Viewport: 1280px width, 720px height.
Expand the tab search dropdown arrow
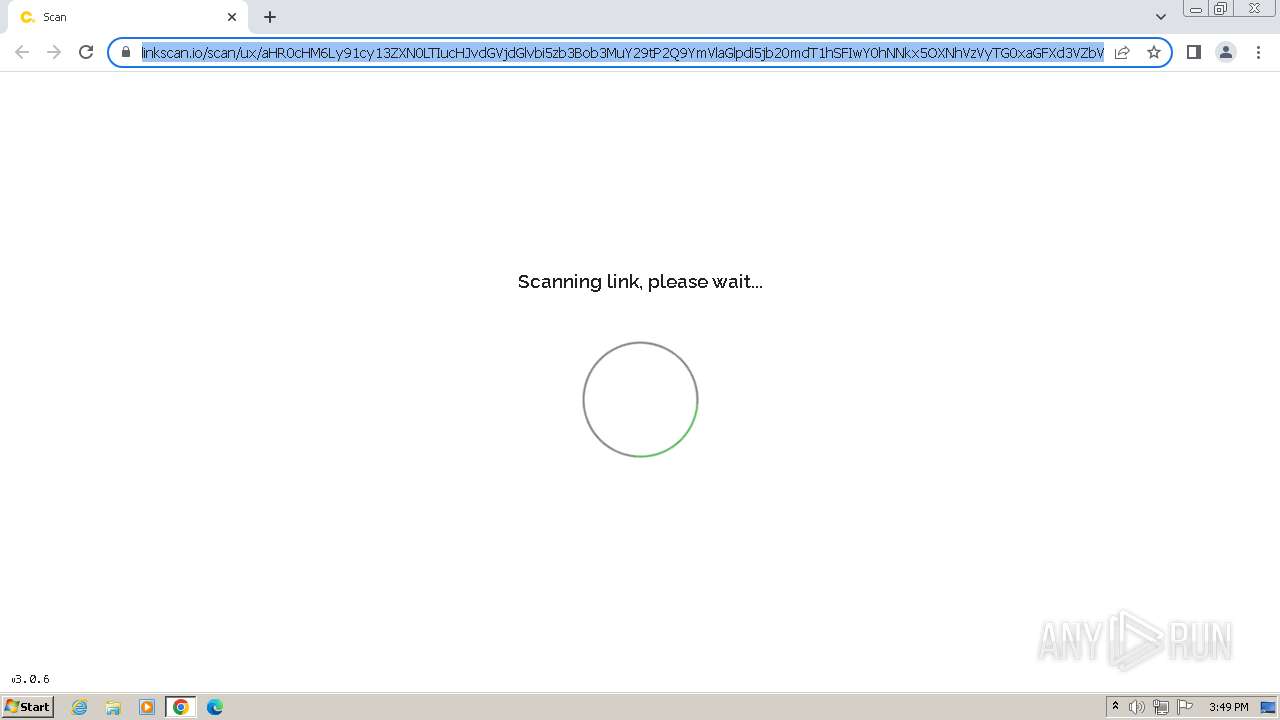[1161, 17]
